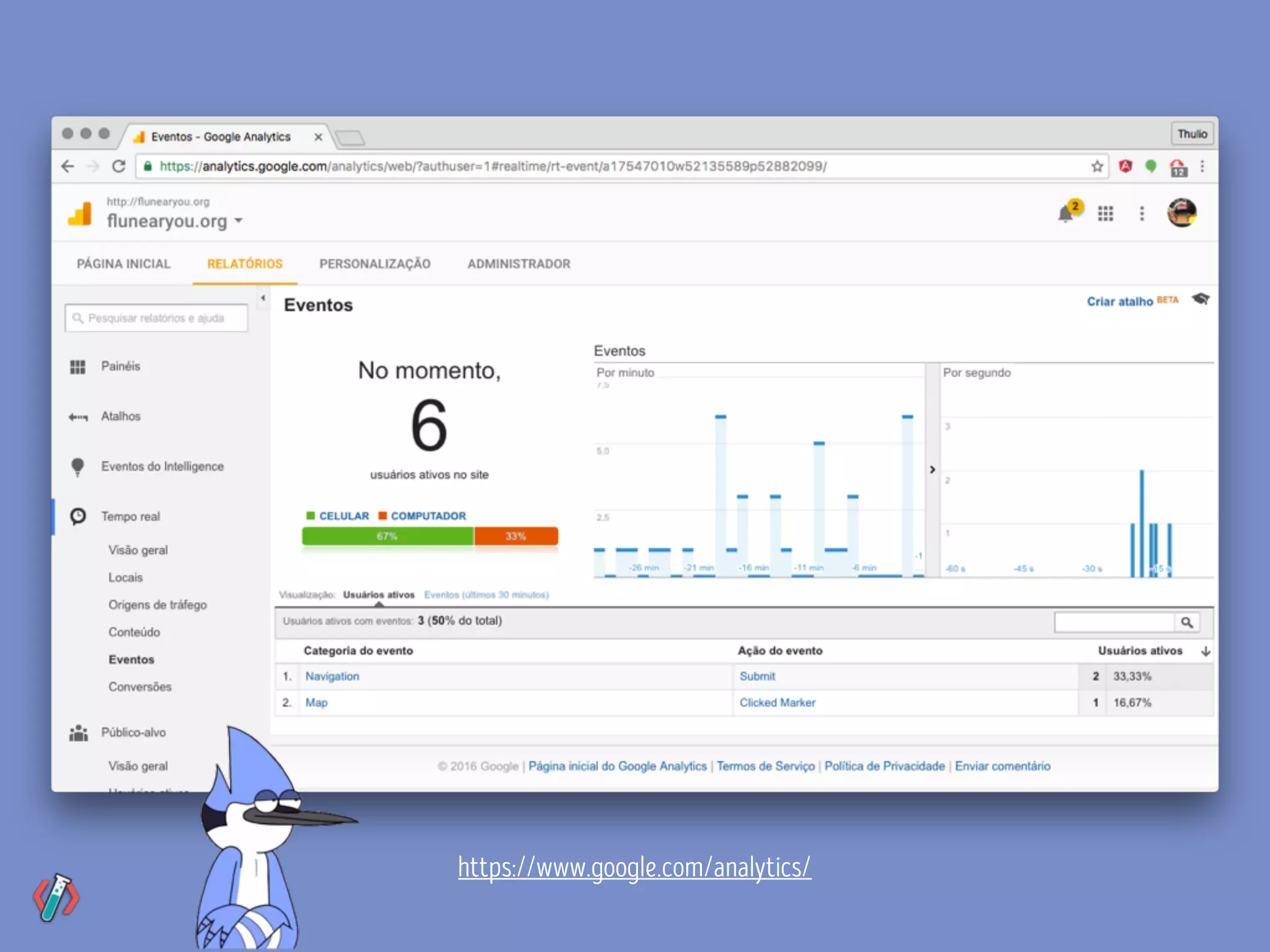Open the Google apps grid icon
The image size is (1270, 952).
[1105, 214]
